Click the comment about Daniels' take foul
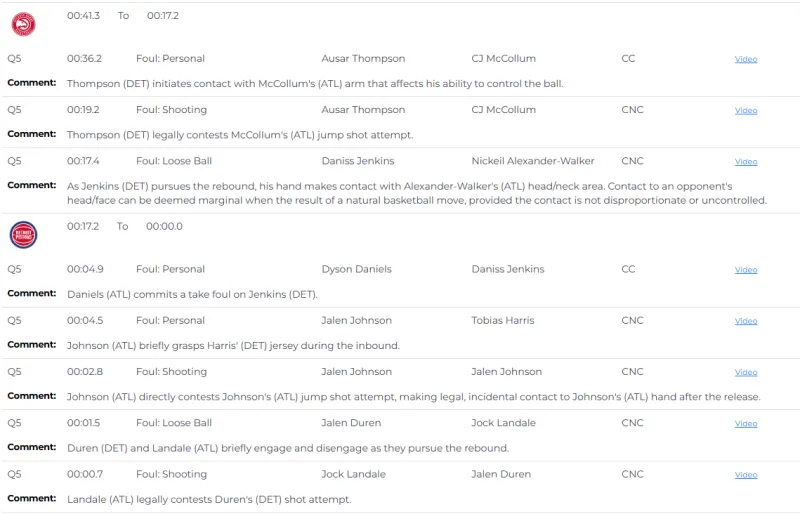 tap(192, 294)
